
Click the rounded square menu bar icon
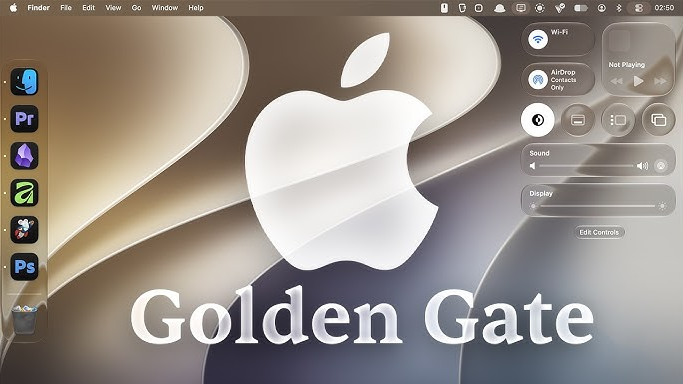tap(479, 8)
